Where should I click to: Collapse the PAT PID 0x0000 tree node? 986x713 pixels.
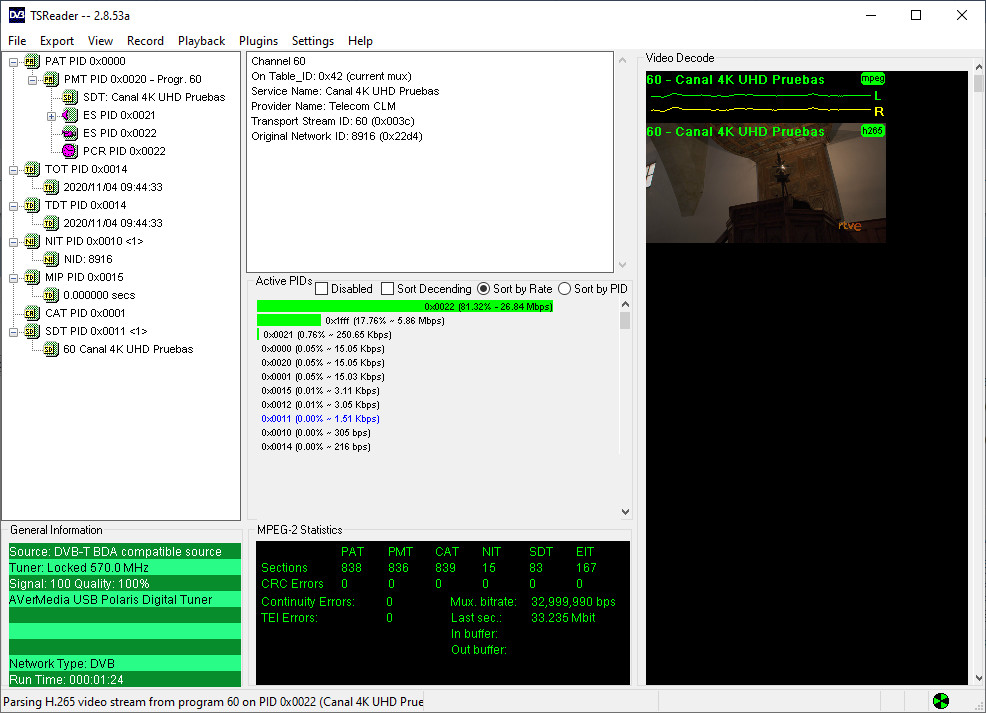click(x=13, y=62)
